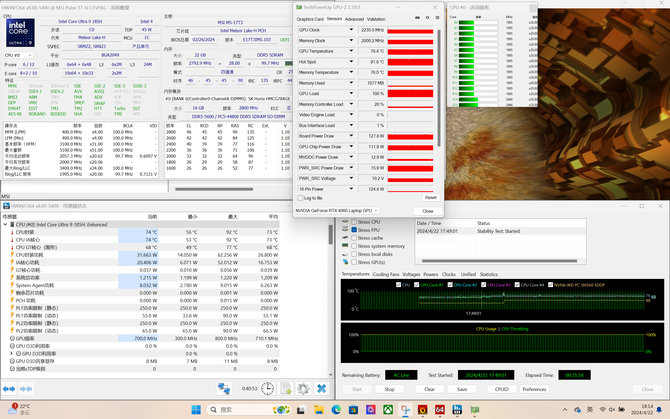Screen dimensions: 670x419
Task: Open the Hot Spot sensor dropdown
Action: [351, 62]
